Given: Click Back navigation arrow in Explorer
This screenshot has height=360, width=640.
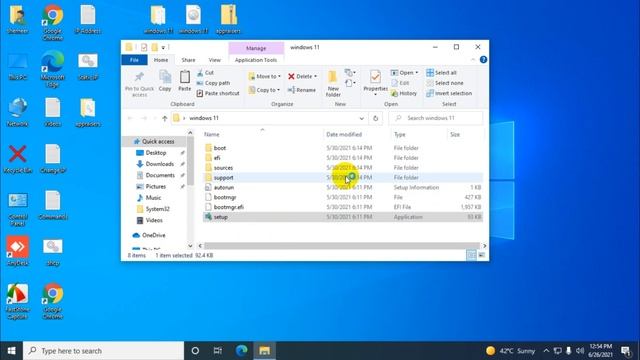Looking at the screenshot, I should (x=130, y=118).
